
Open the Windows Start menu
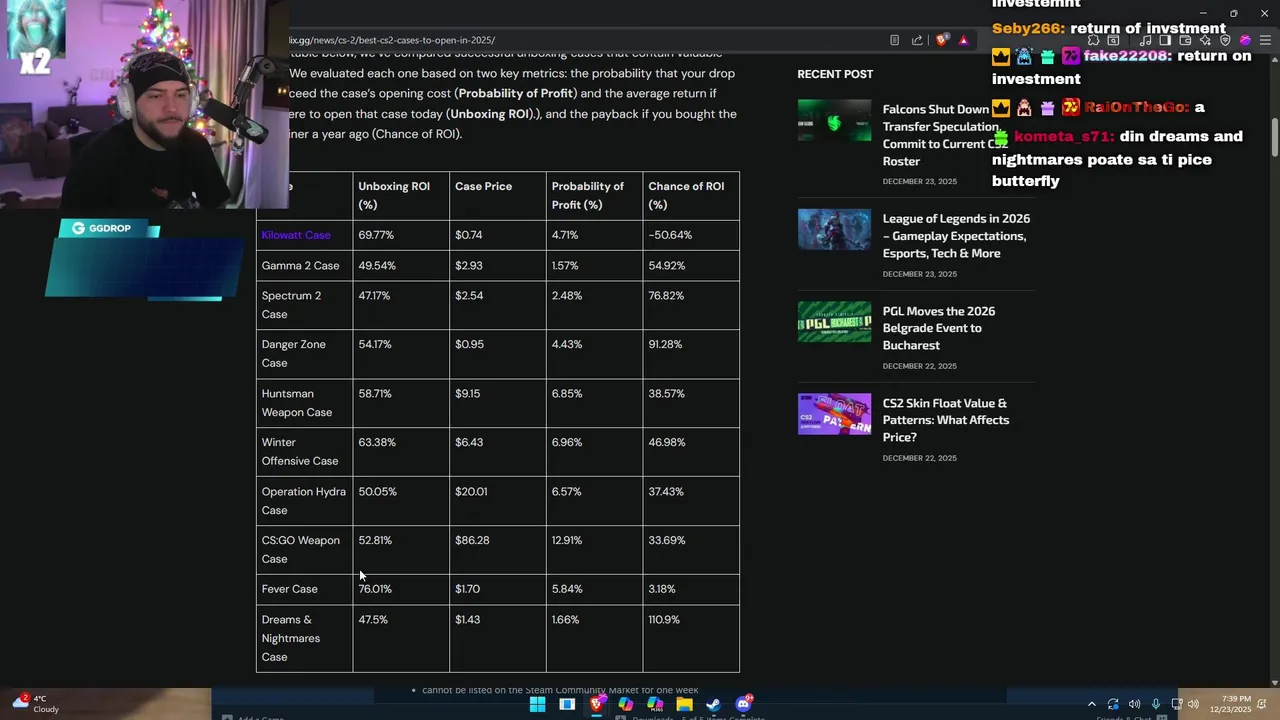[x=538, y=704]
